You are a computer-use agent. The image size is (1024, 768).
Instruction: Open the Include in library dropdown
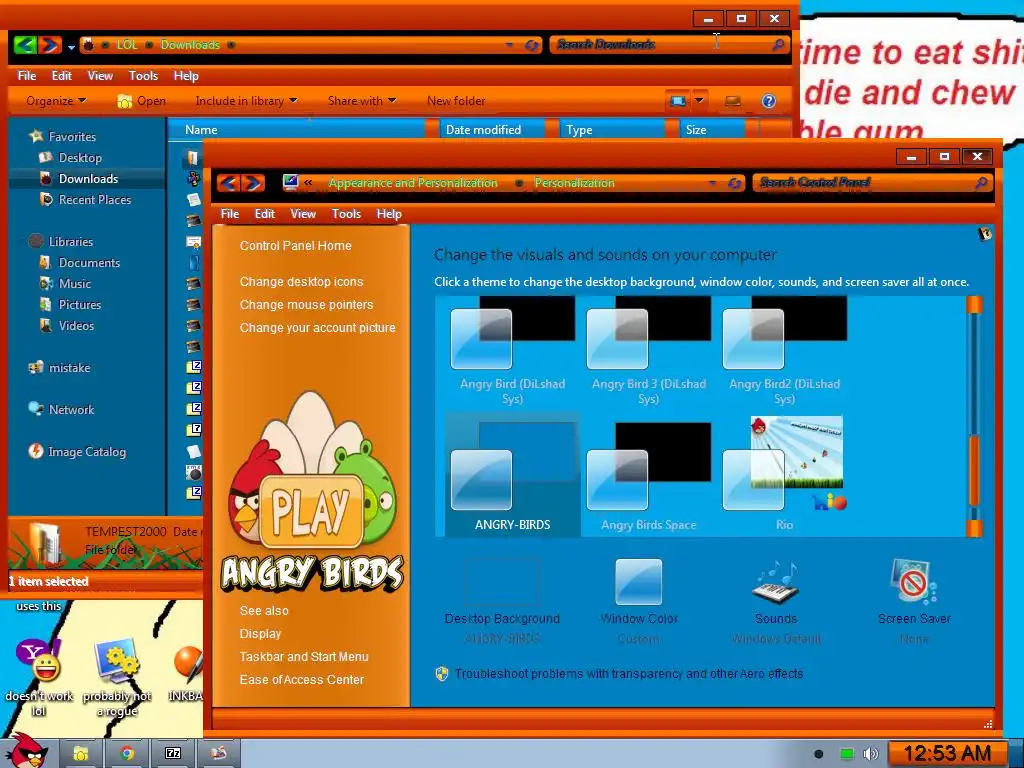coord(246,101)
